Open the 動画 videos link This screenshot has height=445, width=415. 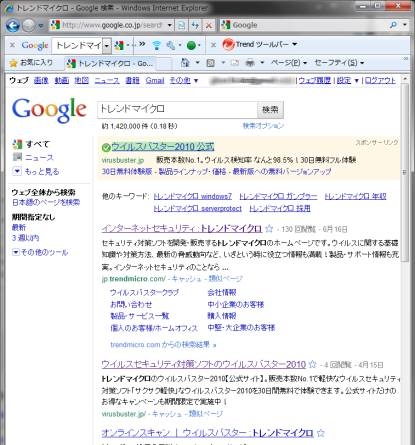[x=62, y=80]
